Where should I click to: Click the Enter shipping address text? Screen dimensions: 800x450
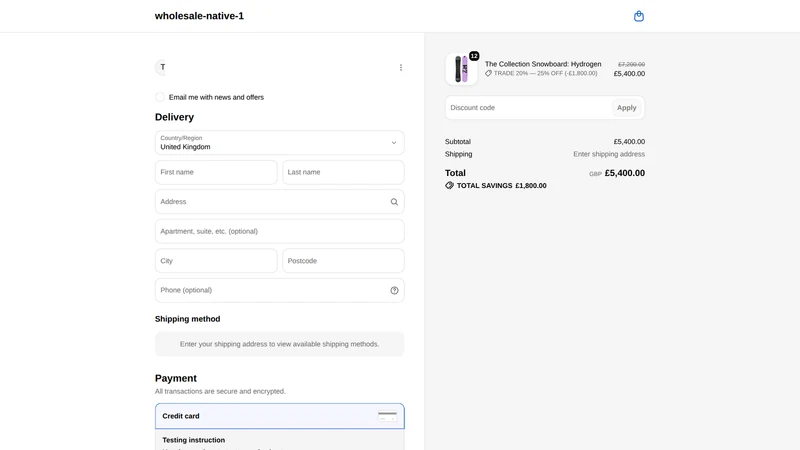tap(609, 154)
